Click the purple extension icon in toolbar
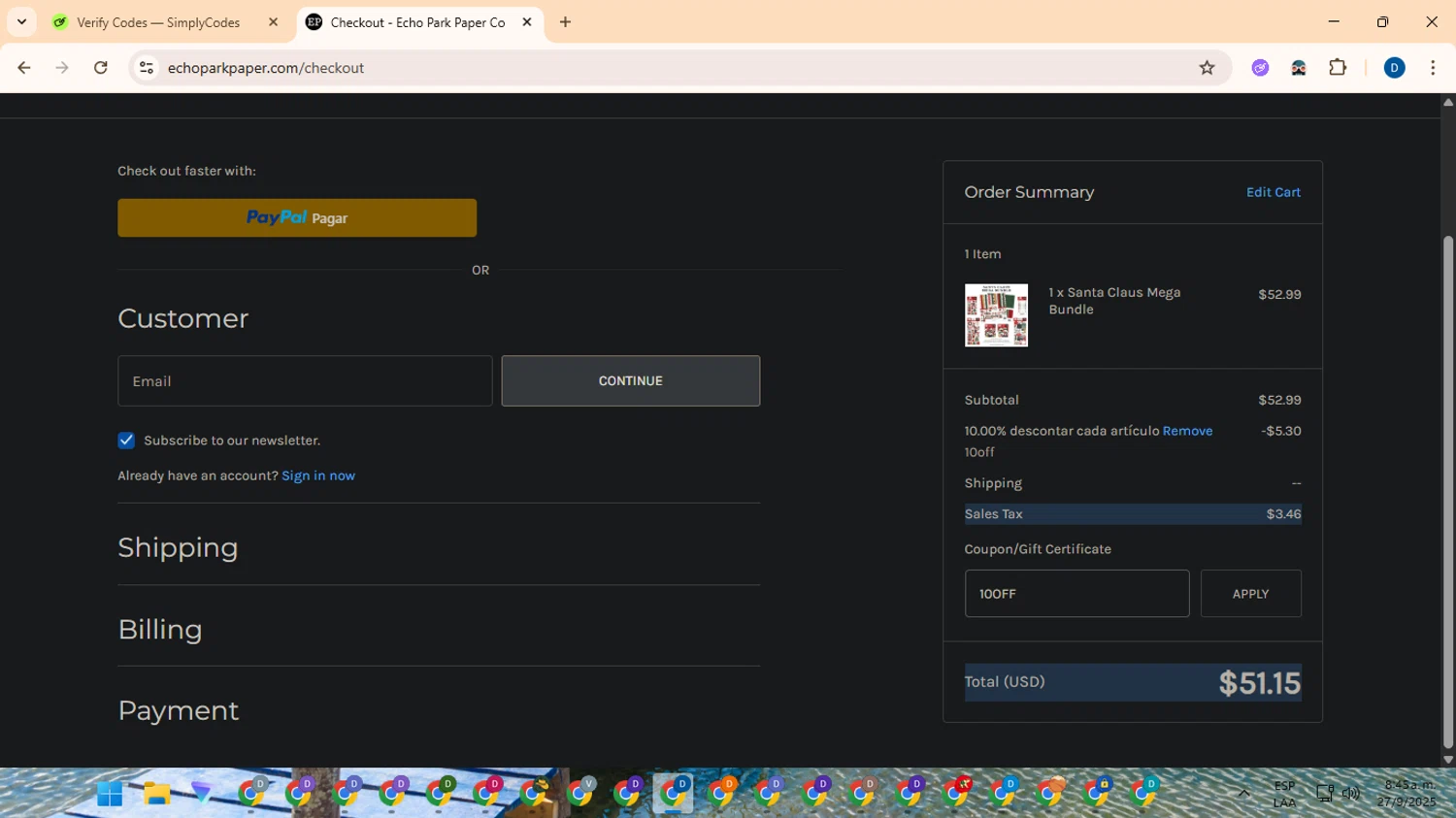Viewport: 1456px width, 818px height. [x=1260, y=68]
